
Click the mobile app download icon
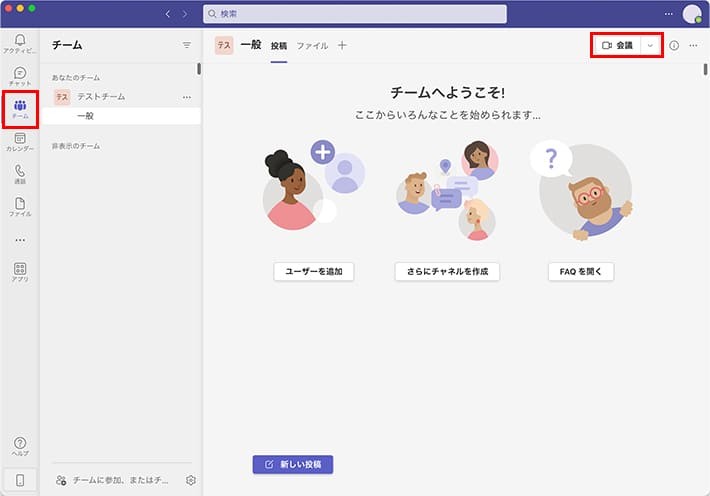point(20,480)
